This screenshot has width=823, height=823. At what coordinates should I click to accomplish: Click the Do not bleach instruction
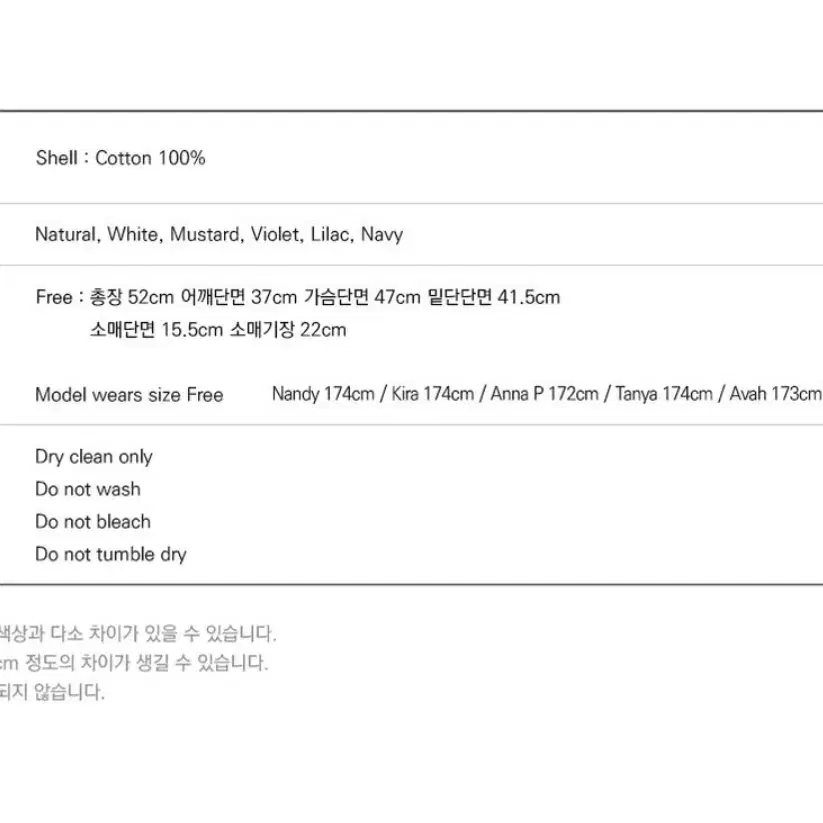[x=93, y=522]
